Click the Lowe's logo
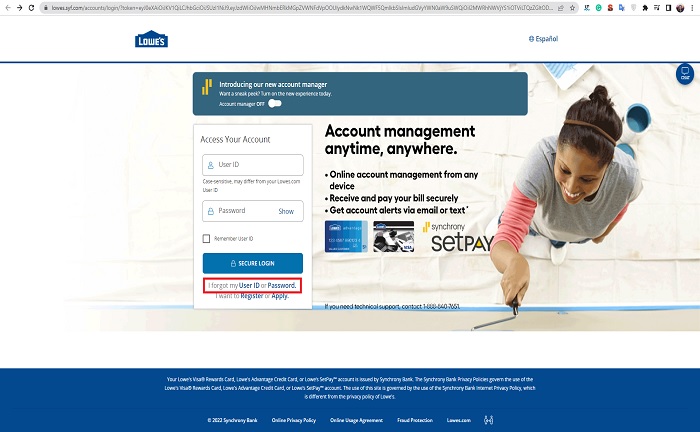Image resolution: width=700 pixels, height=432 pixels. click(151, 39)
